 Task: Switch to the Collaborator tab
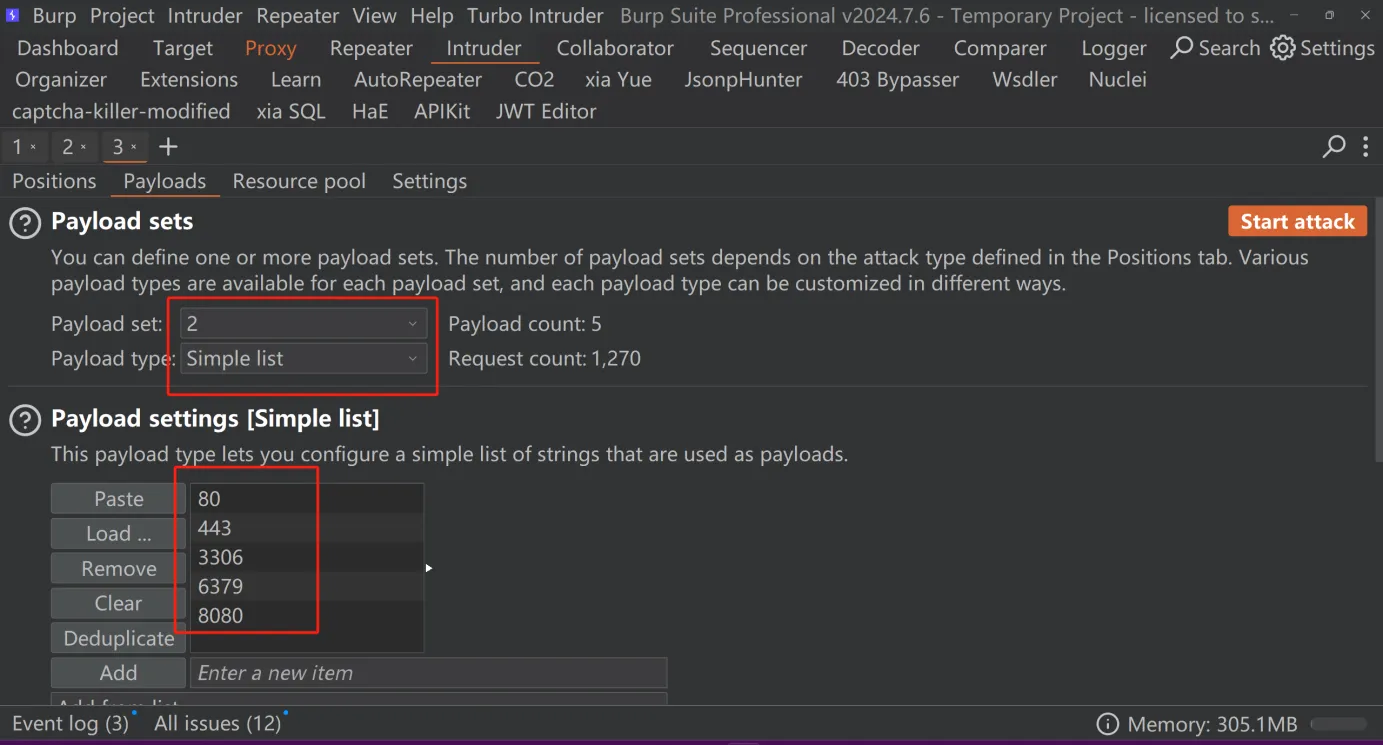coord(615,48)
